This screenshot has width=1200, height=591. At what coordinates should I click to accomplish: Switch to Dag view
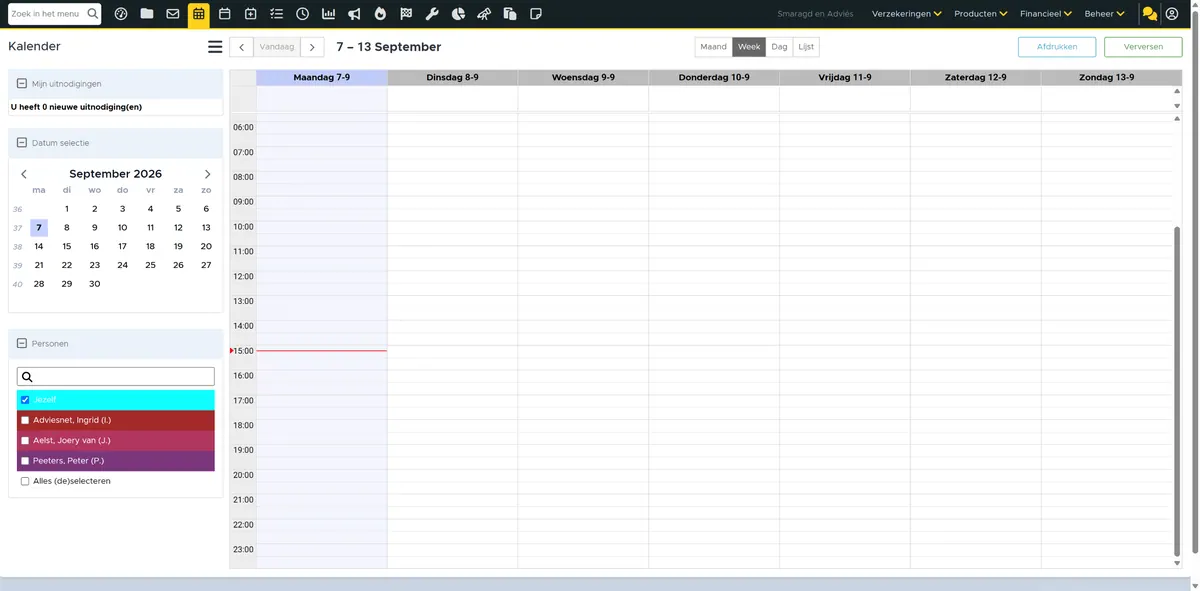pos(779,47)
